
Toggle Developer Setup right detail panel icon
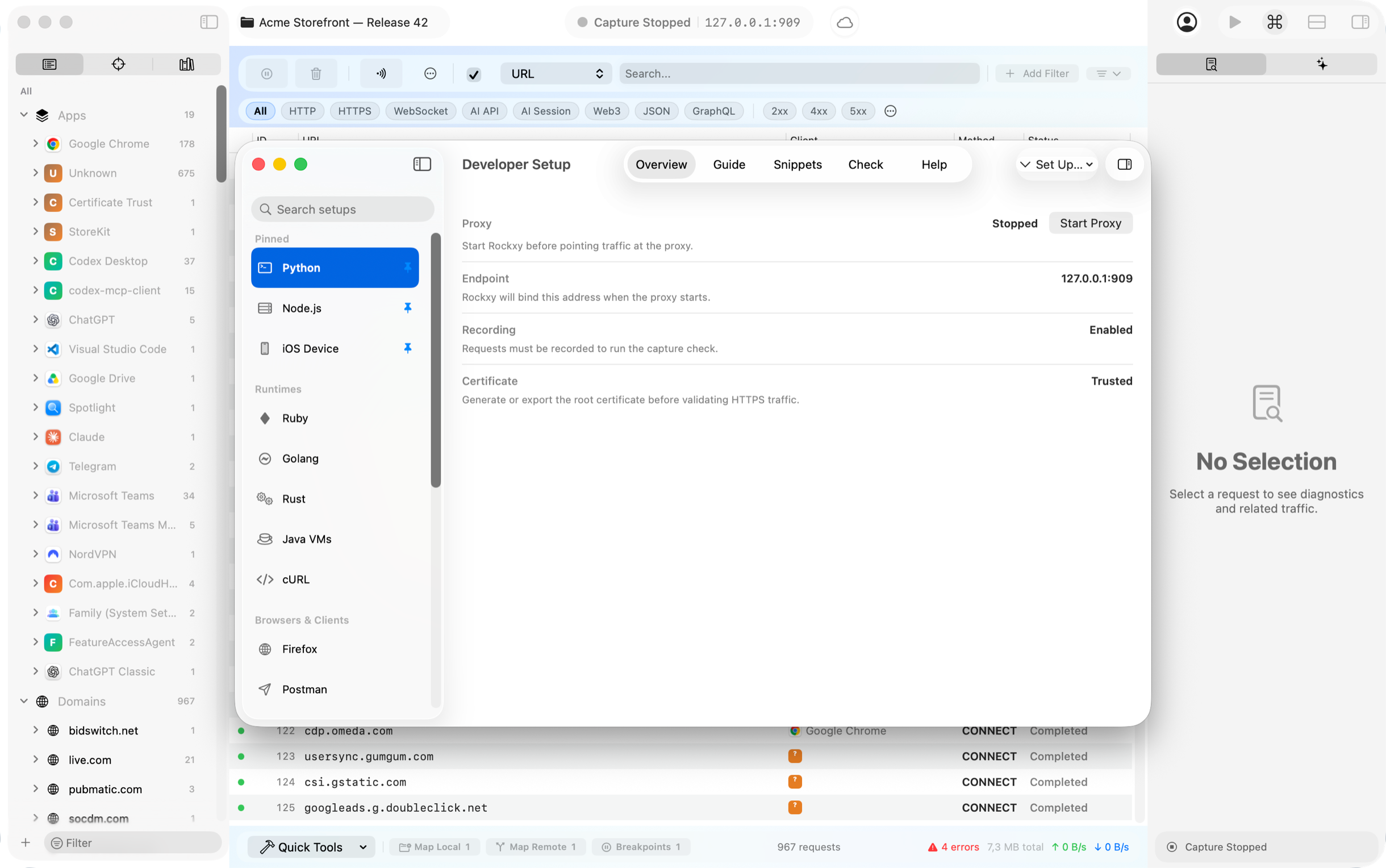(x=1124, y=164)
